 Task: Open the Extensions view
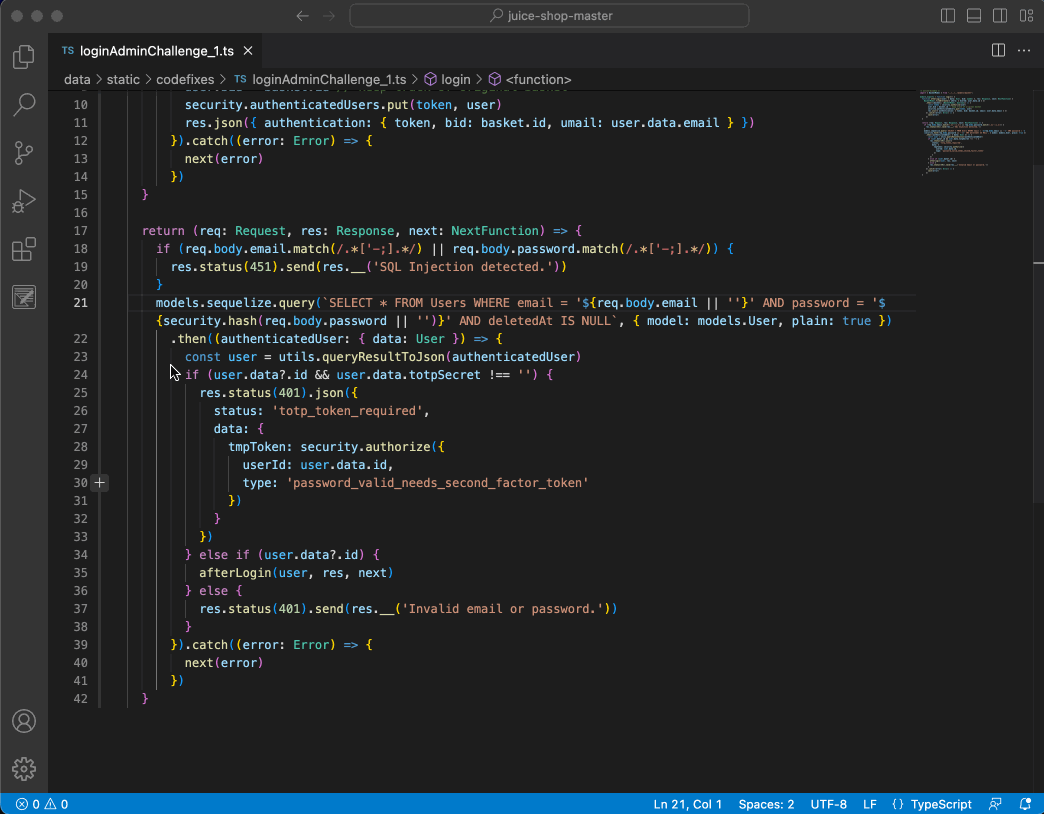point(23,249)
